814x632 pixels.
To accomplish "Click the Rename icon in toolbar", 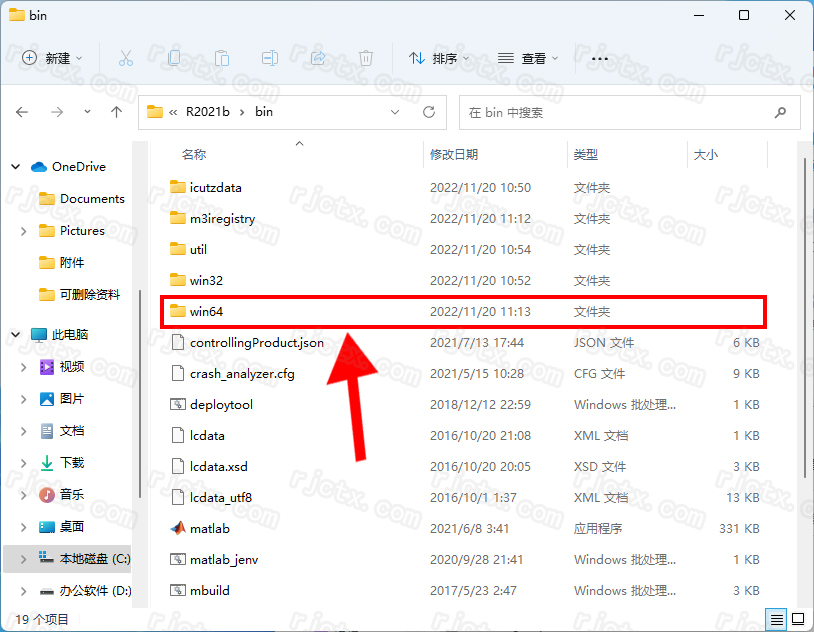I will coord(270,59).
